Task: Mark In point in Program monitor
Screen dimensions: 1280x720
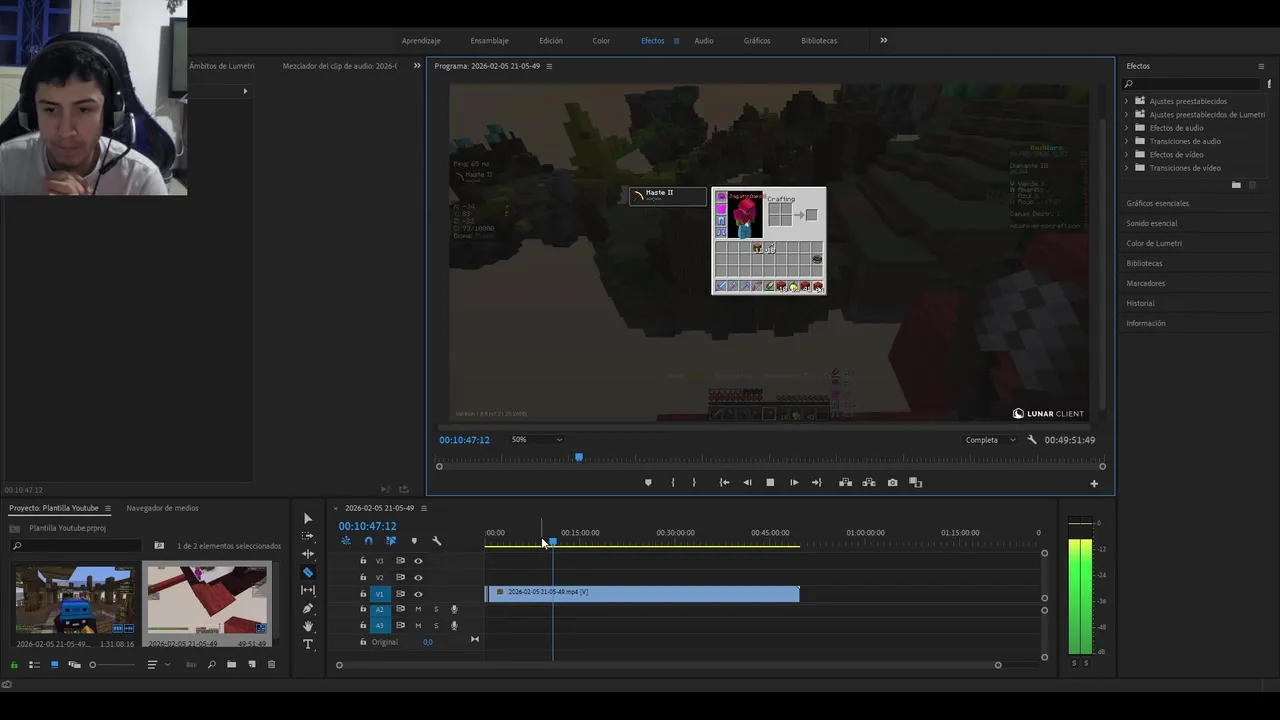Action: [672, 483]
